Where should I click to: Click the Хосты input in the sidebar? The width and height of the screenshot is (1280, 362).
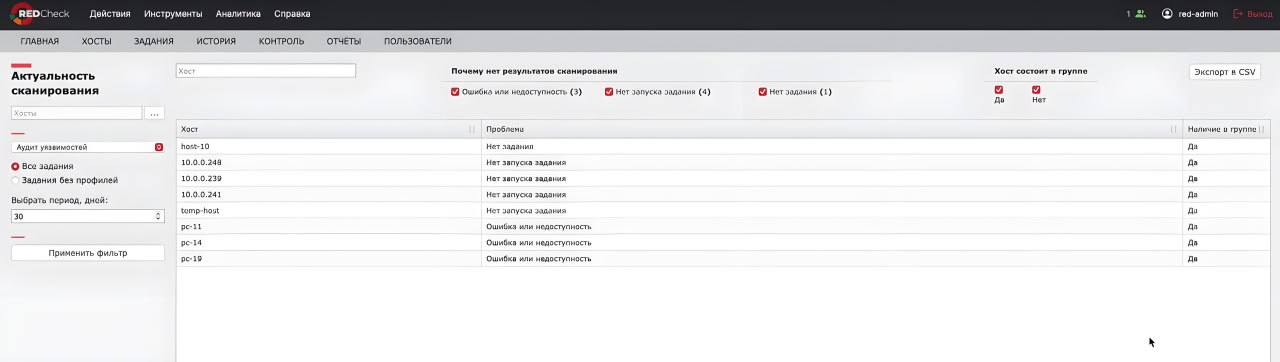pos(76,114)
